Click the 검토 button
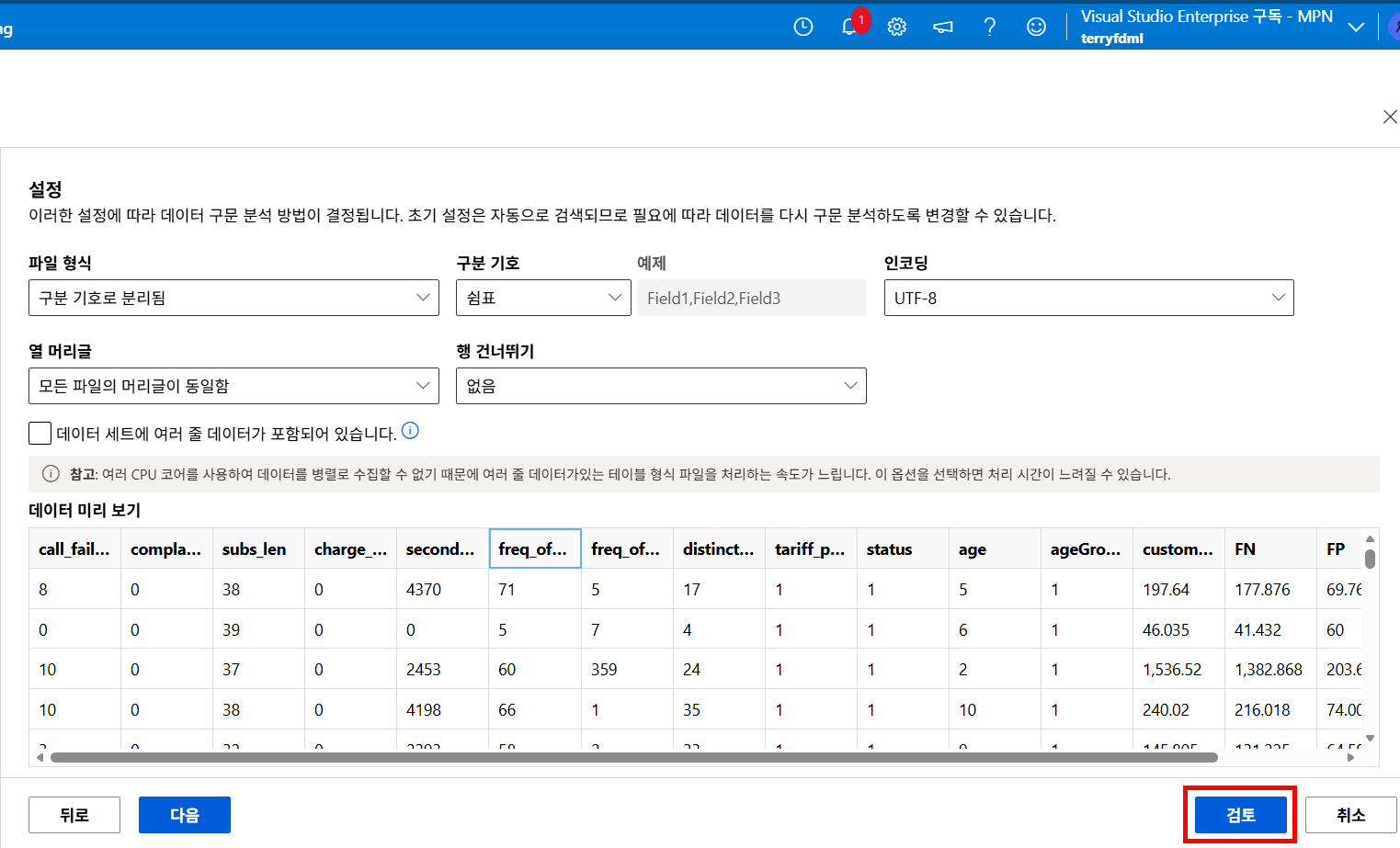Screen dimensions: 1400x848 click(1240, 814)
